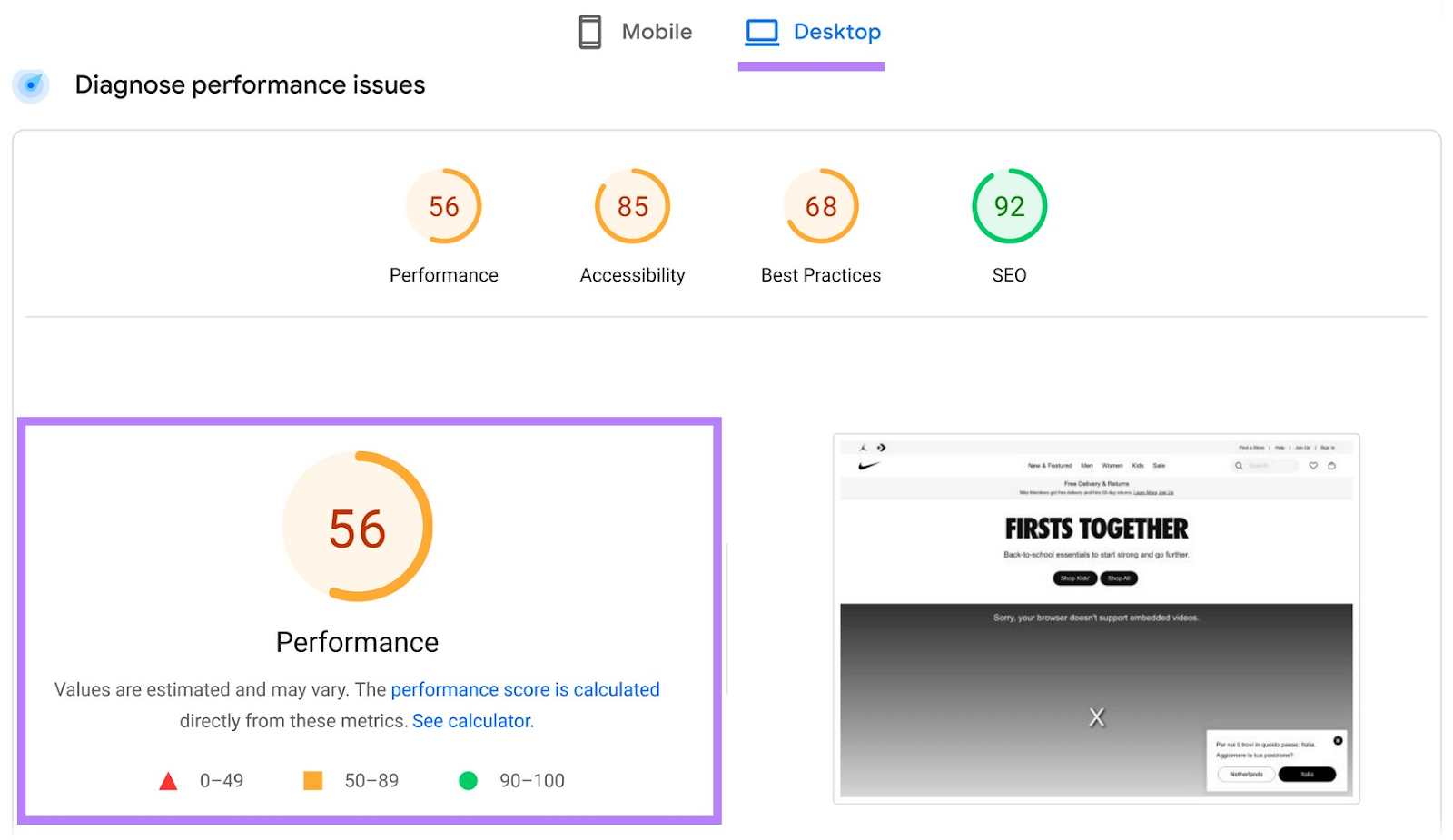Screen dimensions: 1453x840
Task: Select the Jordan brand icon
Action: (x=863, y=447)
